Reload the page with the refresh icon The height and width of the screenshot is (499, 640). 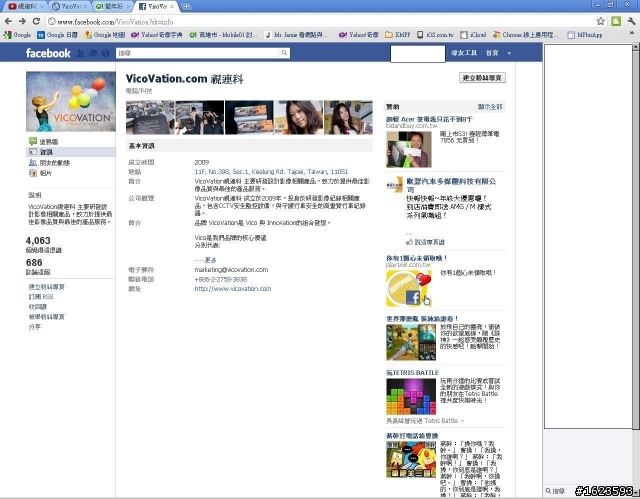coord(36,21)
